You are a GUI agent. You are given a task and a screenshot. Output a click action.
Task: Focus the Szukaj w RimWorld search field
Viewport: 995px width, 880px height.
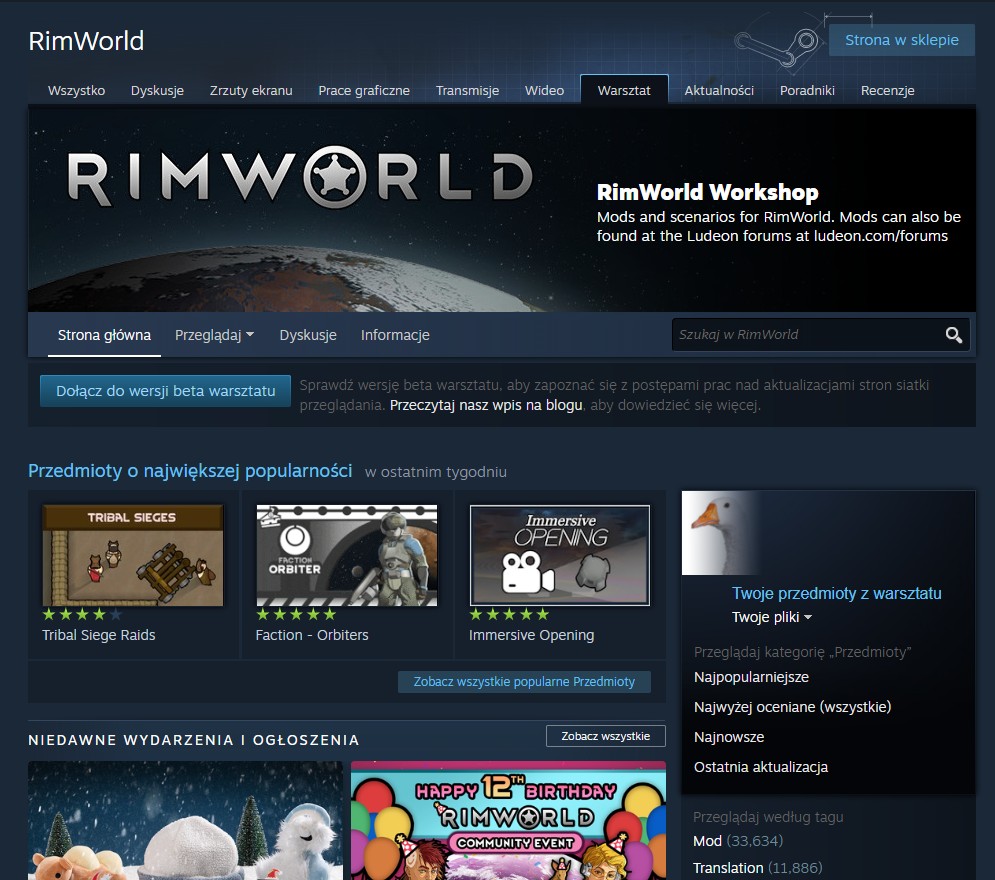[x=805, y=335]
